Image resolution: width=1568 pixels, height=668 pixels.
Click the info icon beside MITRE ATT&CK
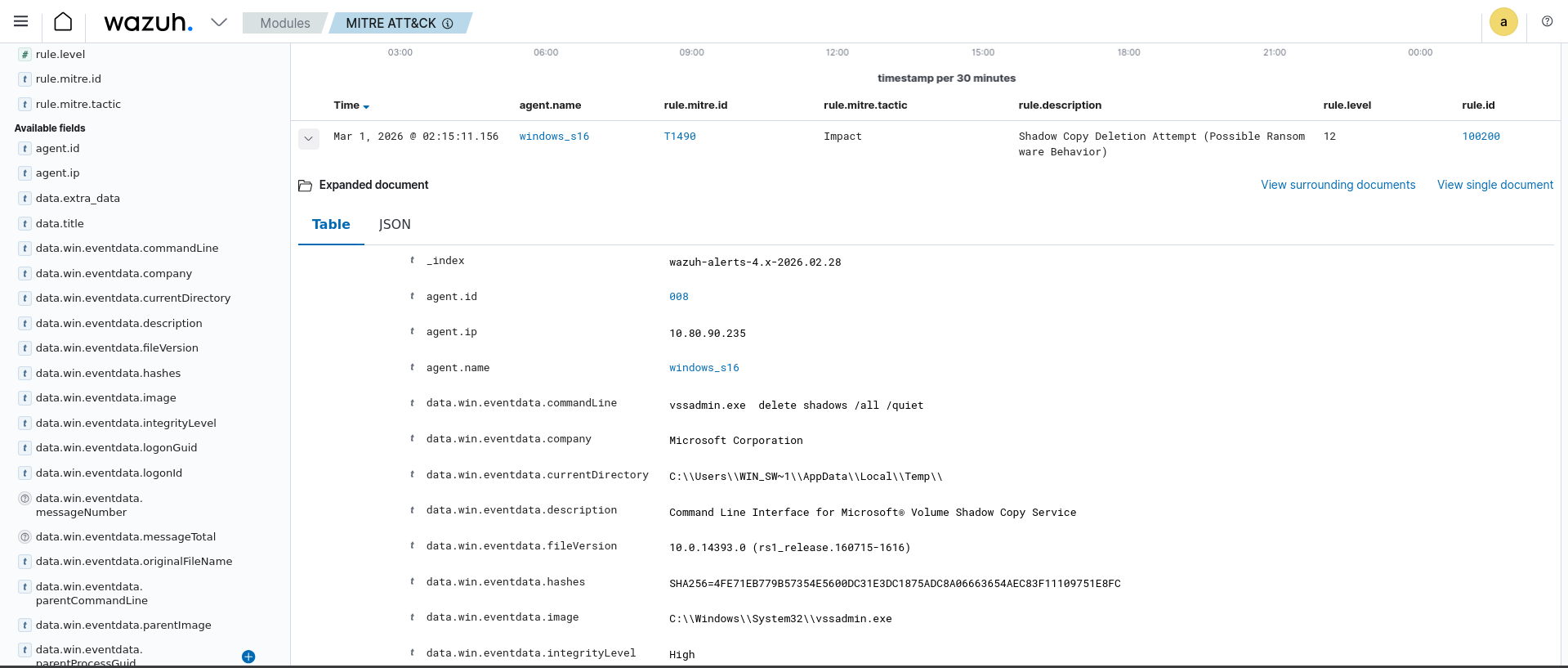coord(448,24)
